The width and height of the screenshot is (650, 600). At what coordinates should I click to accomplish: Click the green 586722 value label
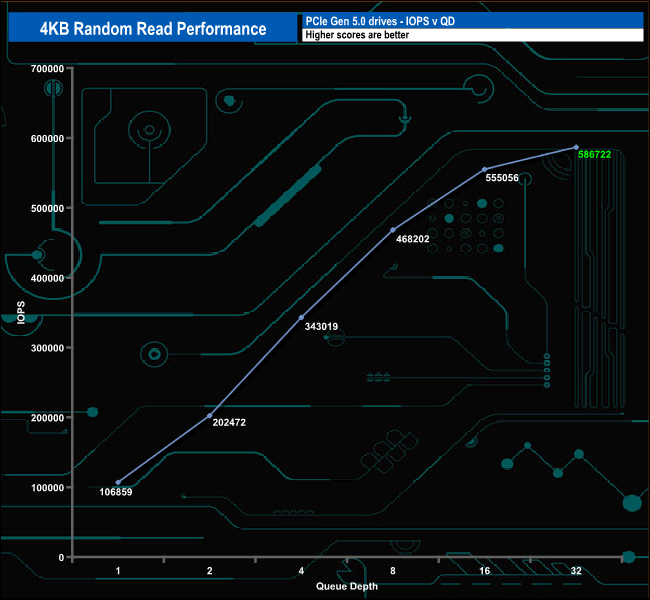[x=601, y=156]
